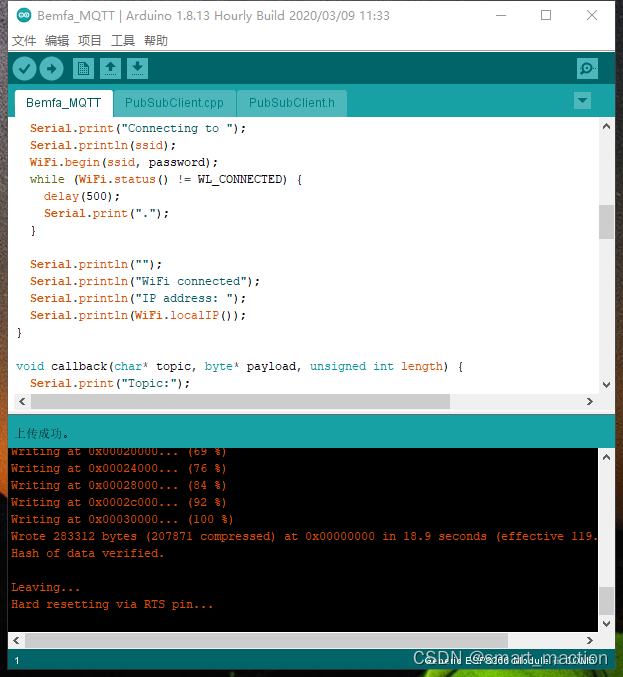Open the 帮助 menu
This screenshot has width=623, height=677.
[x=155, y=41]
